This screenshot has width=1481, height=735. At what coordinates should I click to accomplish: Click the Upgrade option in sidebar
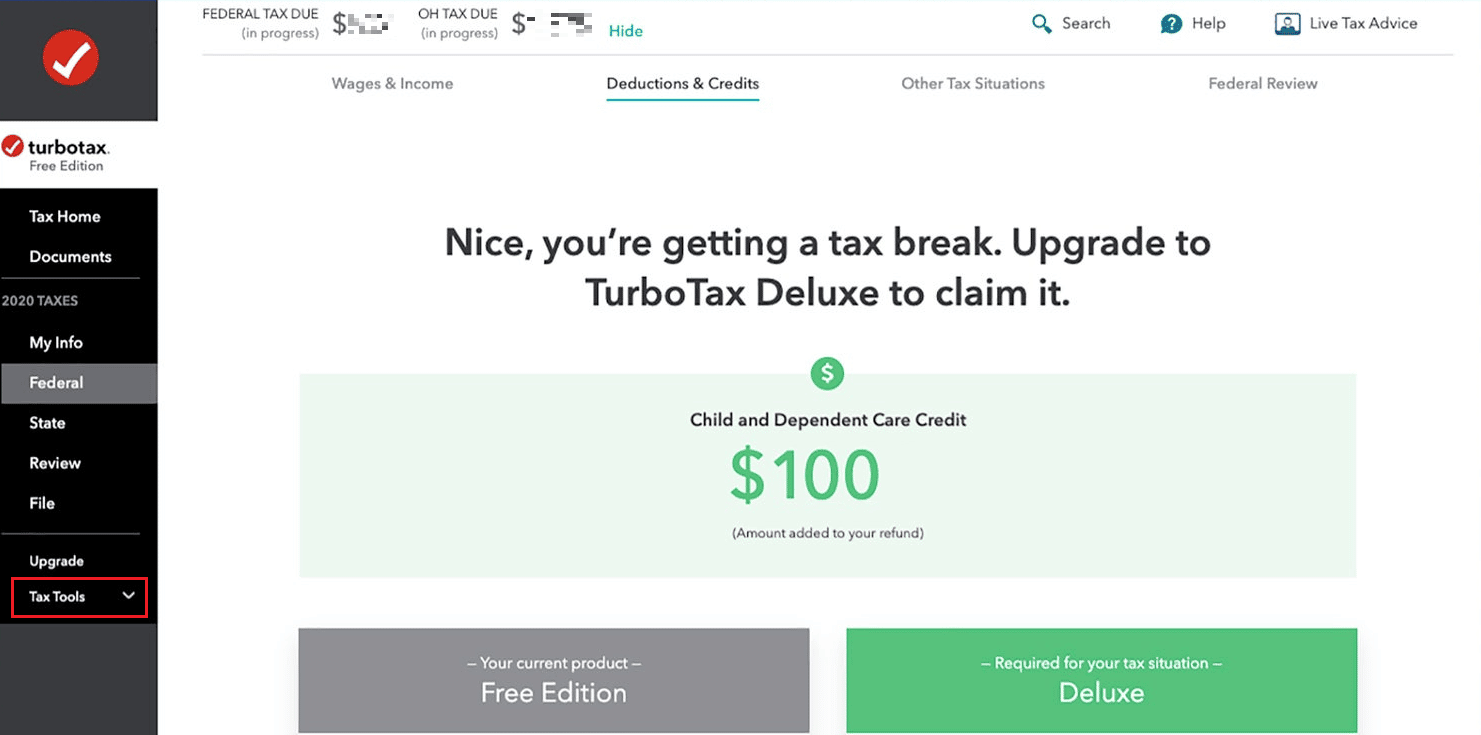(x=56, y=561)
